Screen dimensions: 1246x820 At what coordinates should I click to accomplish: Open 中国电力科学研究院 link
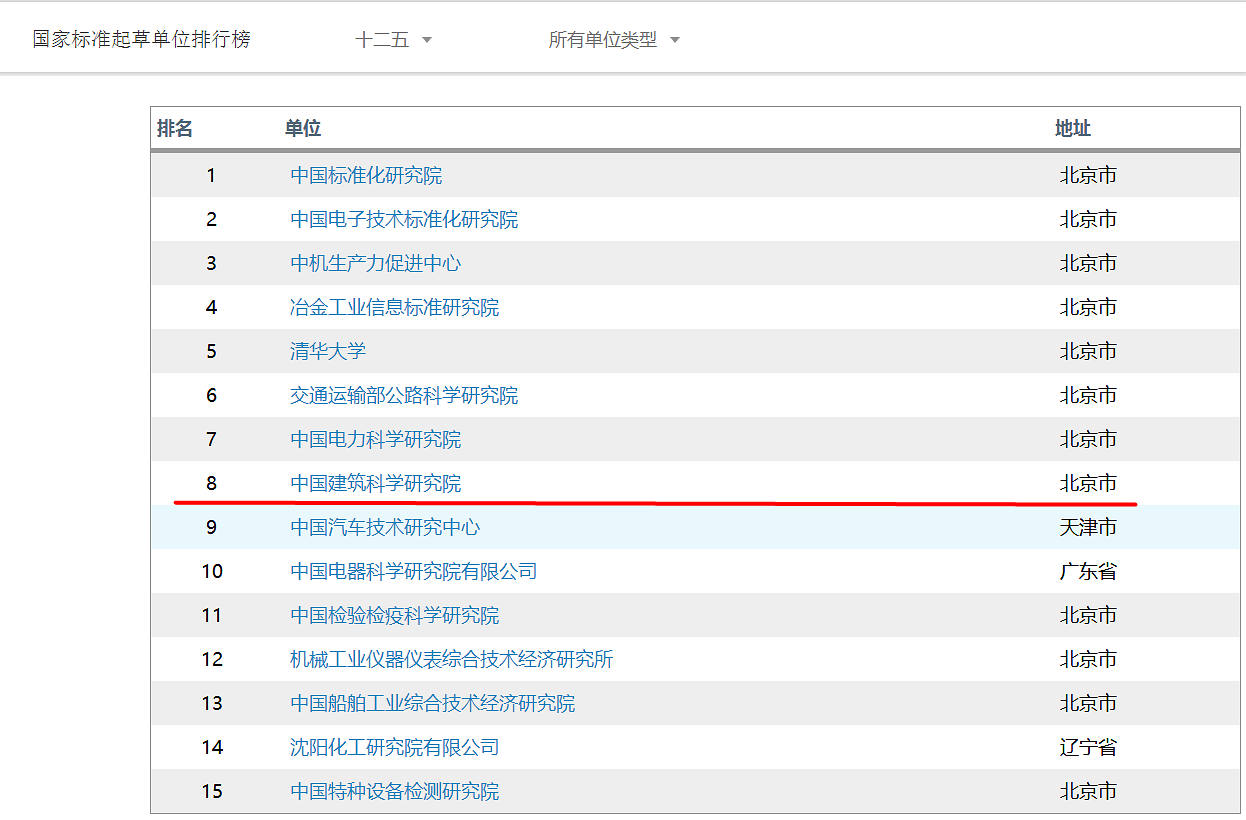coord(376,439)
